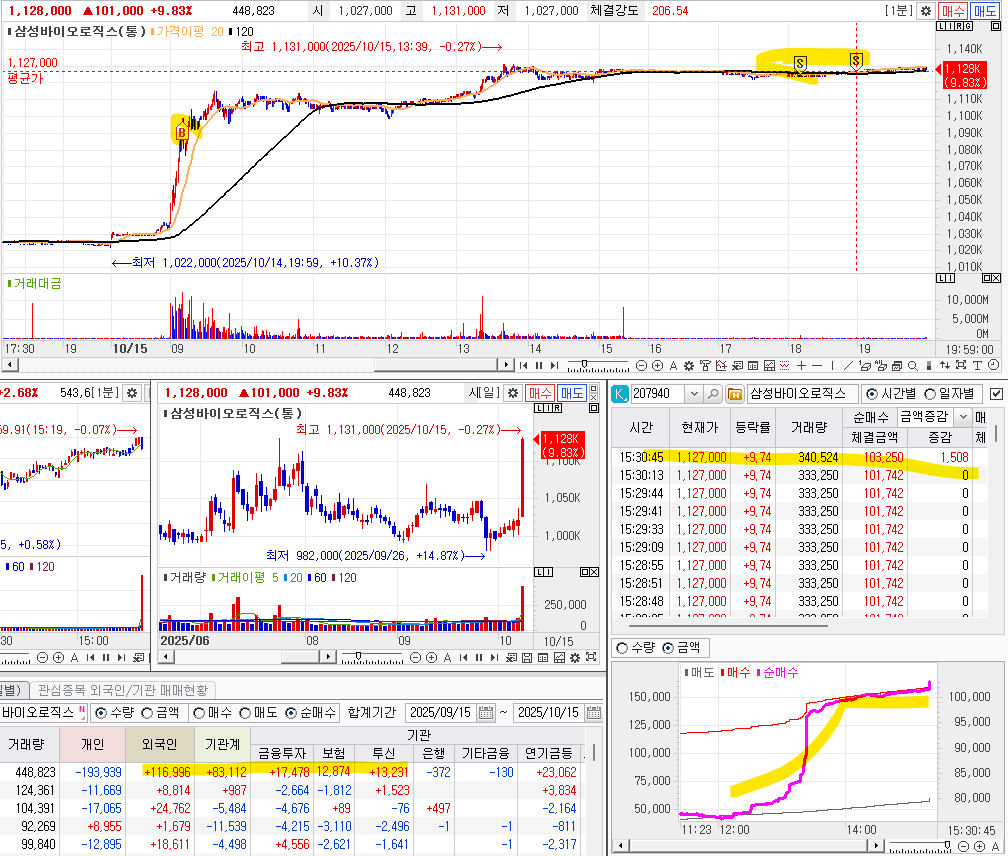Image resolution: width=1008 pixels, height=856 pixels.
Task: Select the 일자별 radio button
Action: point(930,394)
